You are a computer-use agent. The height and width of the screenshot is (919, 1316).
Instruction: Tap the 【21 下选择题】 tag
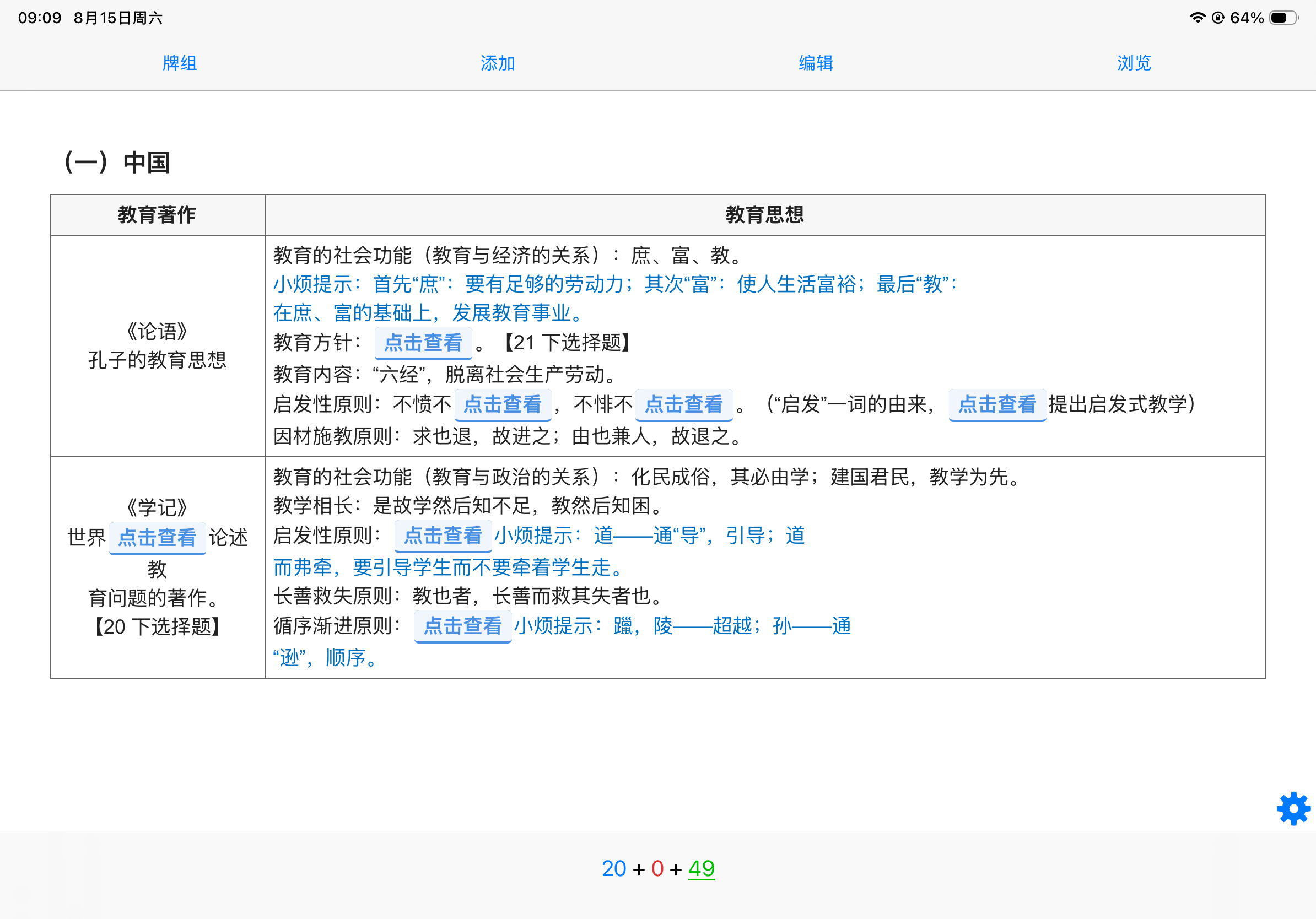point(567,343)
